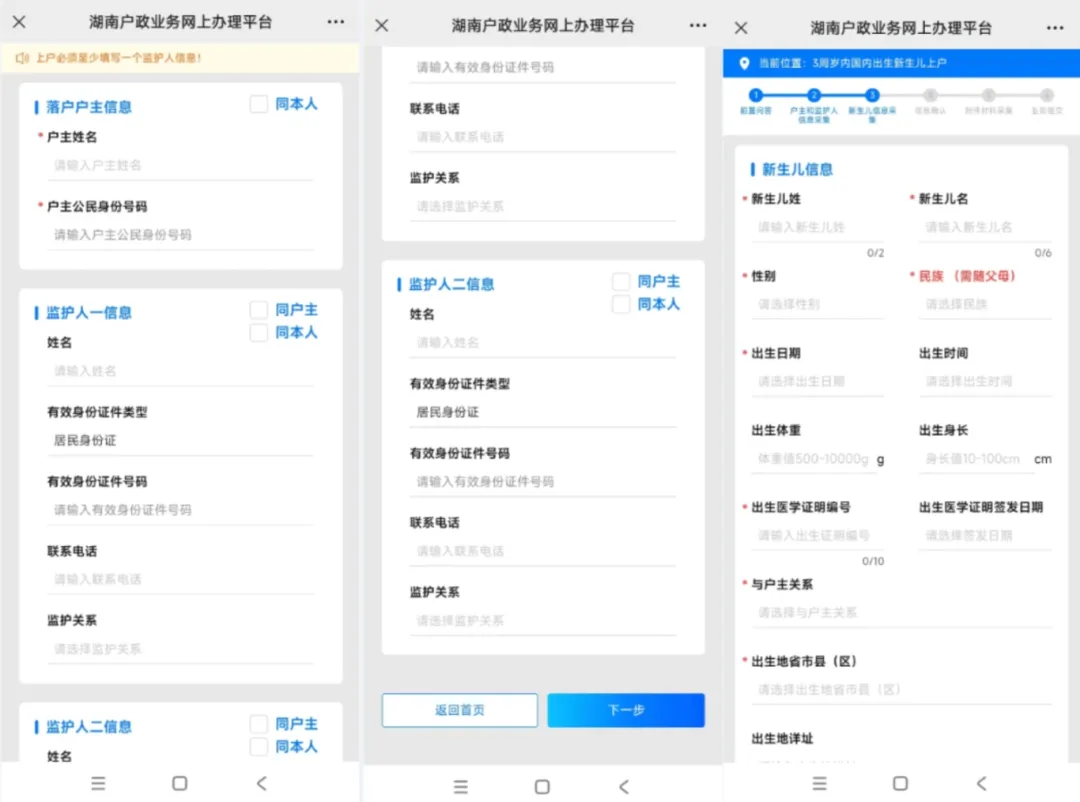Viewport: 1080px width, 802px height.
Task: Click the speaker icon in the yellow notice banner
Action: [21, 58]
